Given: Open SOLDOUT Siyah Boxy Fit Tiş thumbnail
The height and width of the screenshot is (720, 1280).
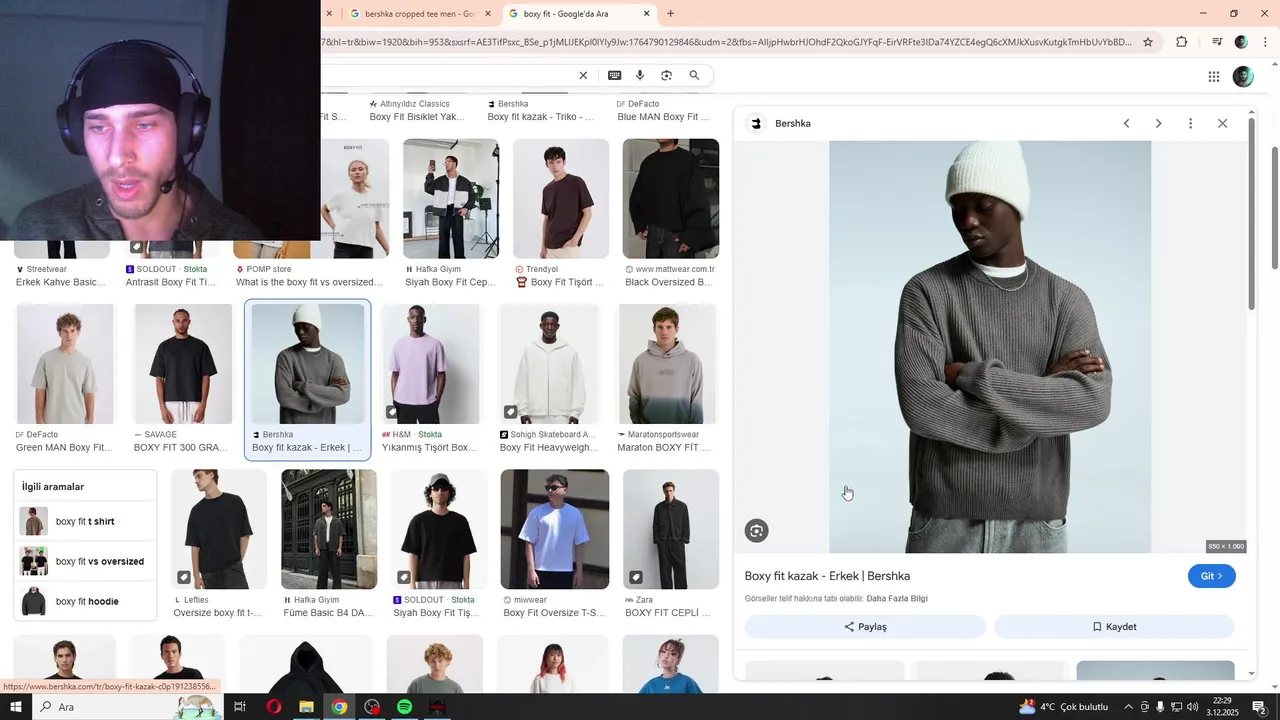Looking at the screenshot, I should tap(439, 529).
